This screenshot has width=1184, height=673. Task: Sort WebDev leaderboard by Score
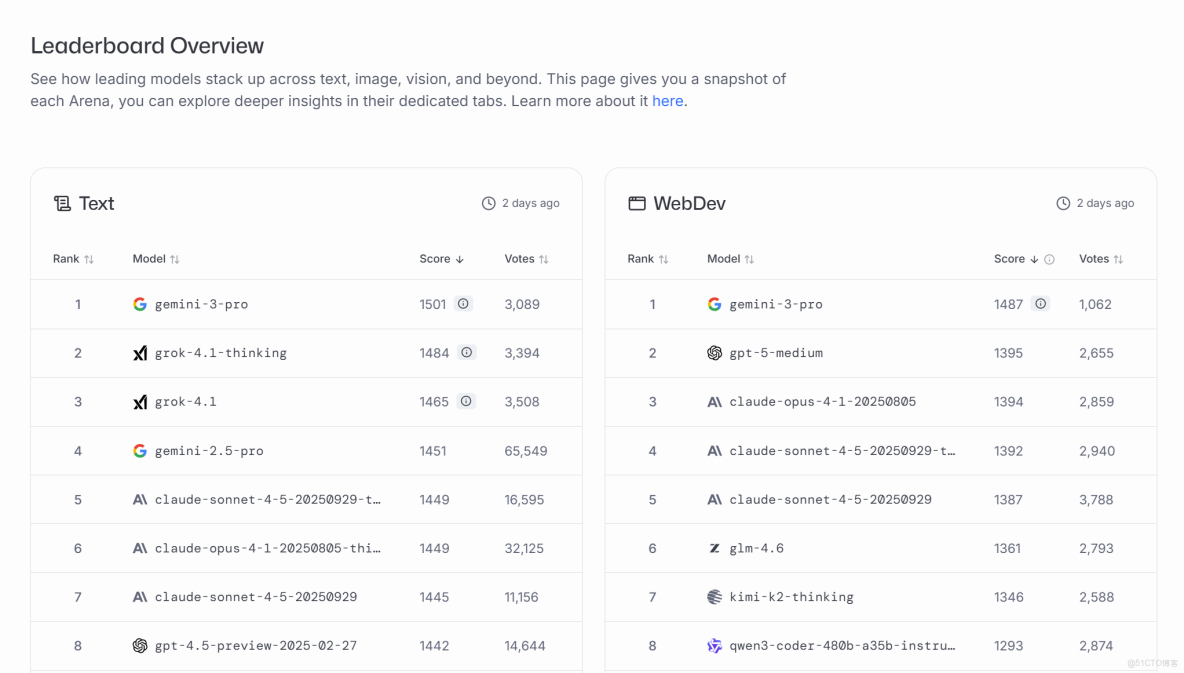tap(1016, 259)
